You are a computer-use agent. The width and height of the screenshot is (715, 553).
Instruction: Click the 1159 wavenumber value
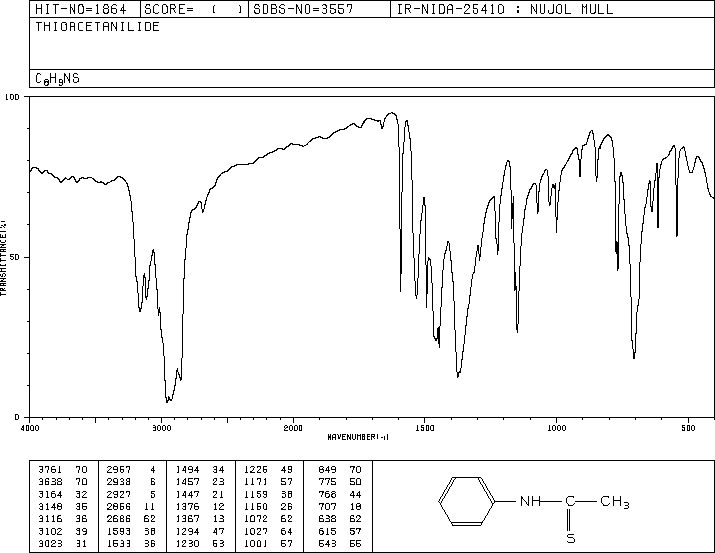pos(256,494)
